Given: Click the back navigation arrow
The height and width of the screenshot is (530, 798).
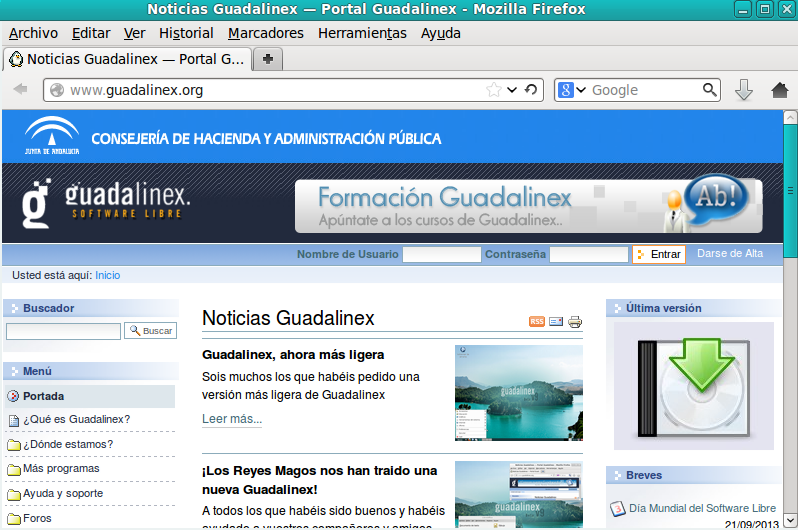Looking at the screenshot, I should pos(20,89).
